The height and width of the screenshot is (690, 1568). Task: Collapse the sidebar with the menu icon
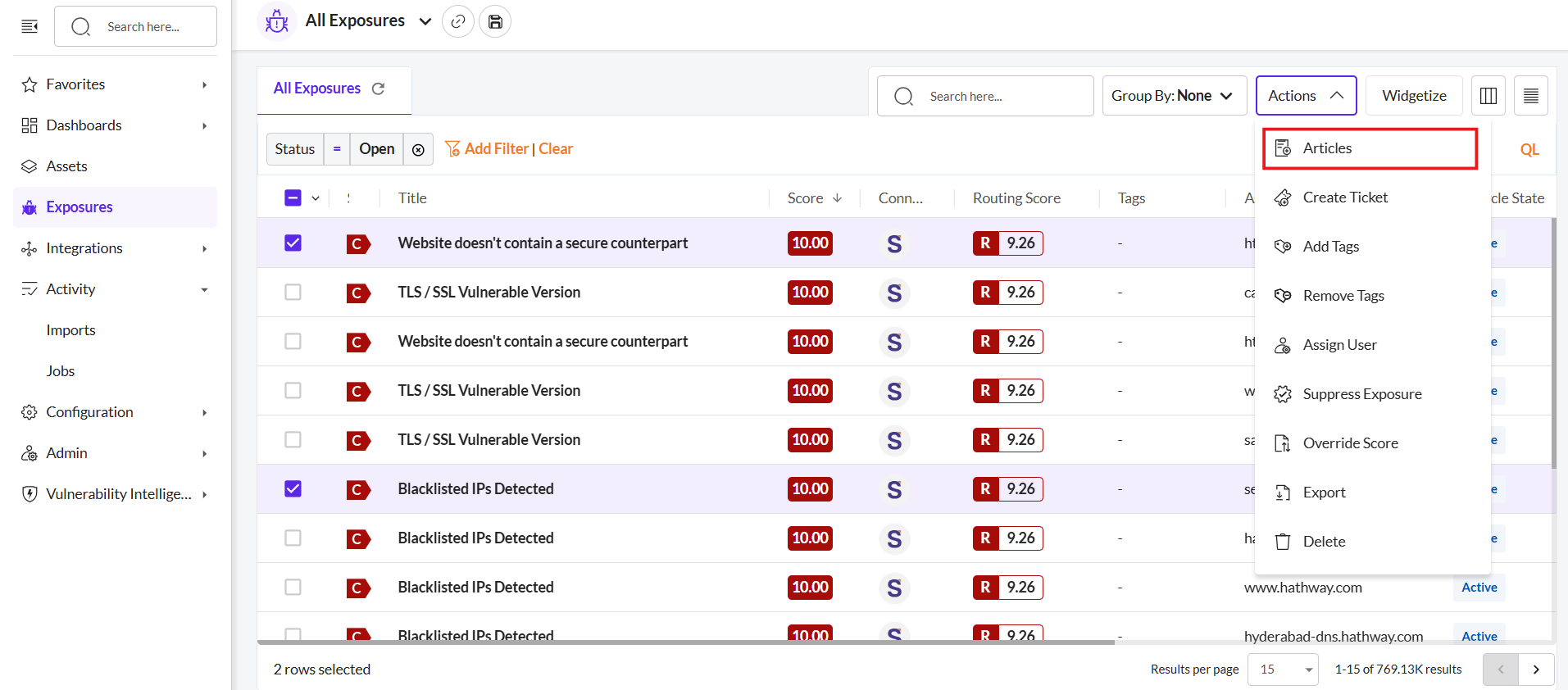point(30,27)
